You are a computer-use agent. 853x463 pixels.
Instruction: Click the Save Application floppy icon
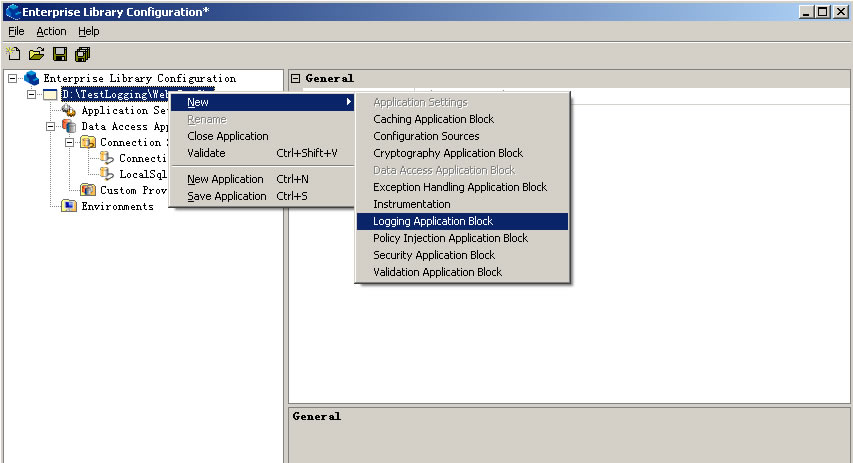(x=60, y=54)
